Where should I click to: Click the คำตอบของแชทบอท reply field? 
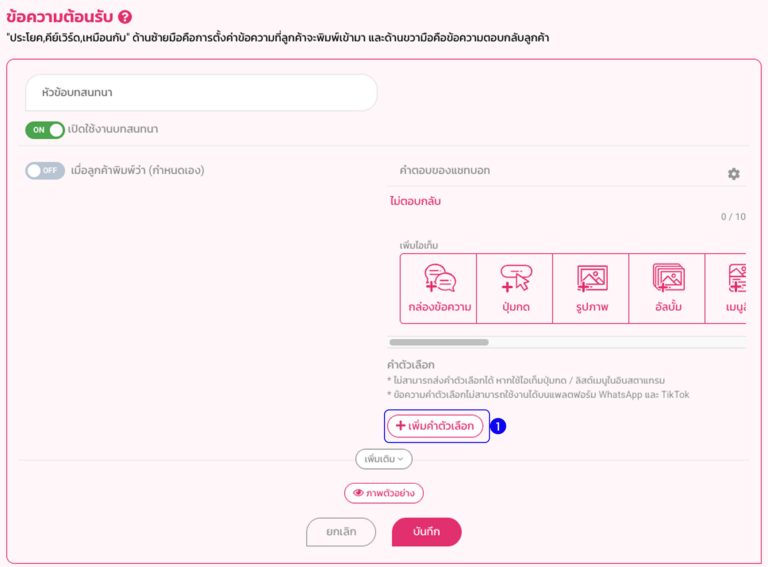(550, 171)
